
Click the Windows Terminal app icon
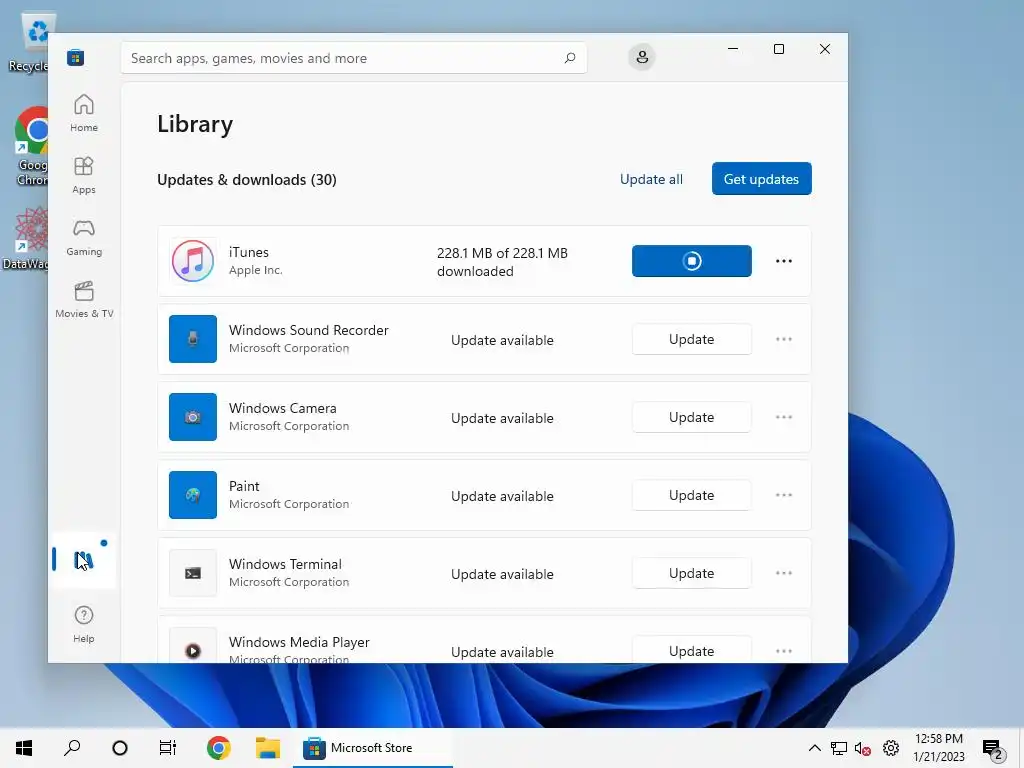click(x=193, y=573)
